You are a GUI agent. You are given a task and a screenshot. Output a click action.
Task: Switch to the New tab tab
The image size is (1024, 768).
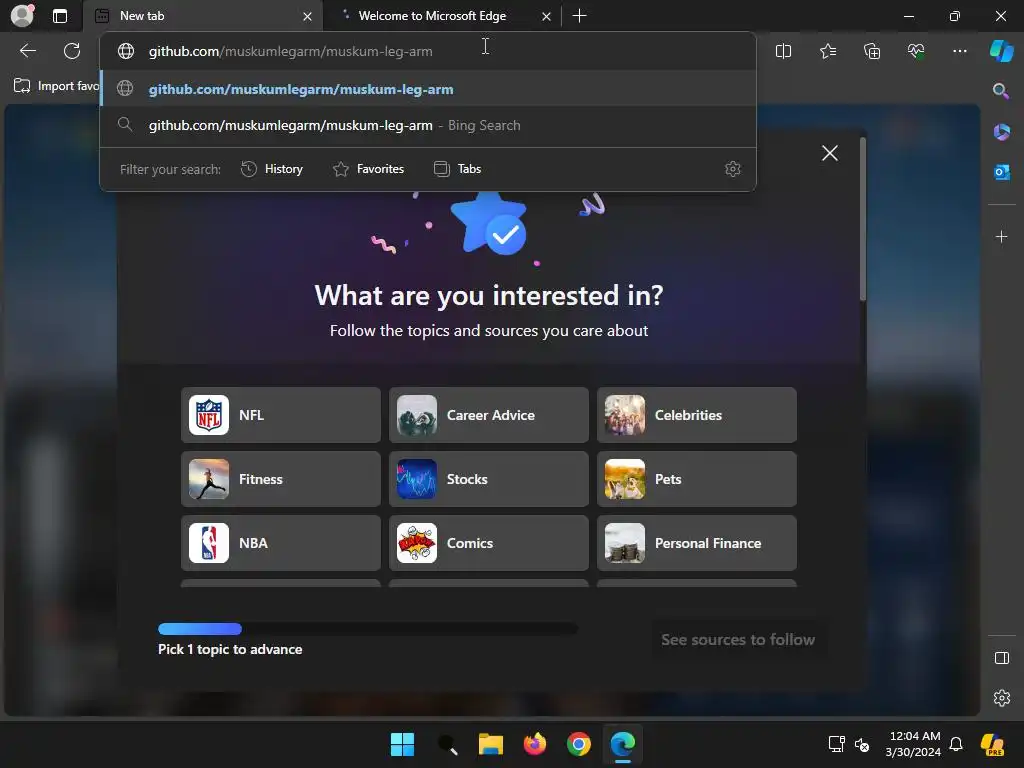[204, 16]
